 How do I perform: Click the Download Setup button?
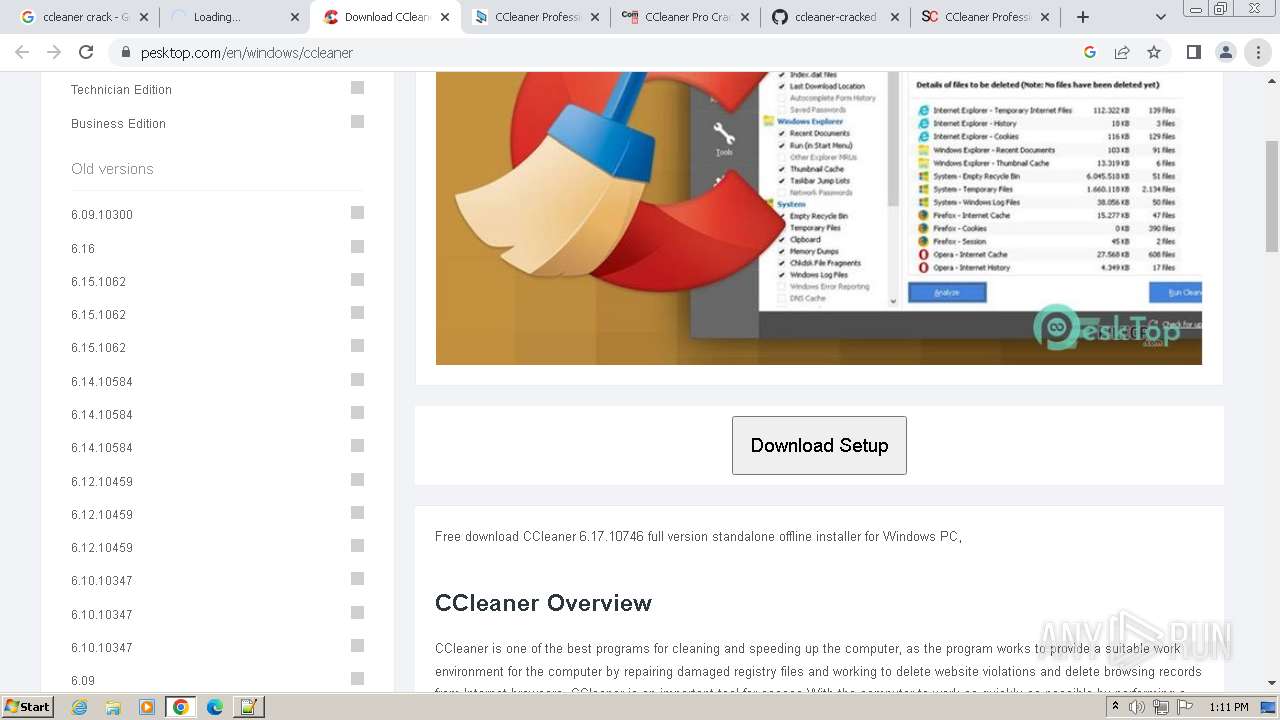point(819,445)
